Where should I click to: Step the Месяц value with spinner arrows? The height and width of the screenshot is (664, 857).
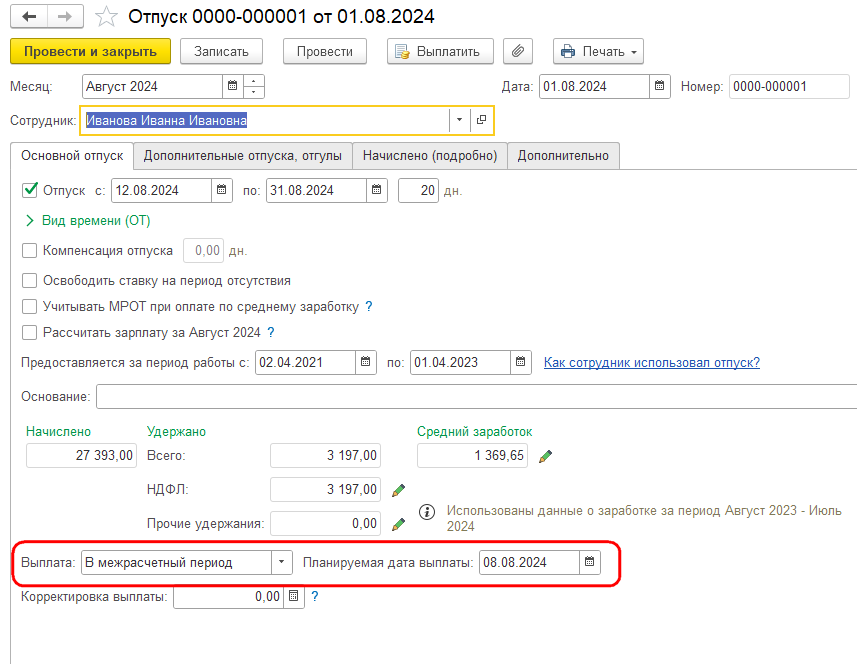click(x=254, y=86)
